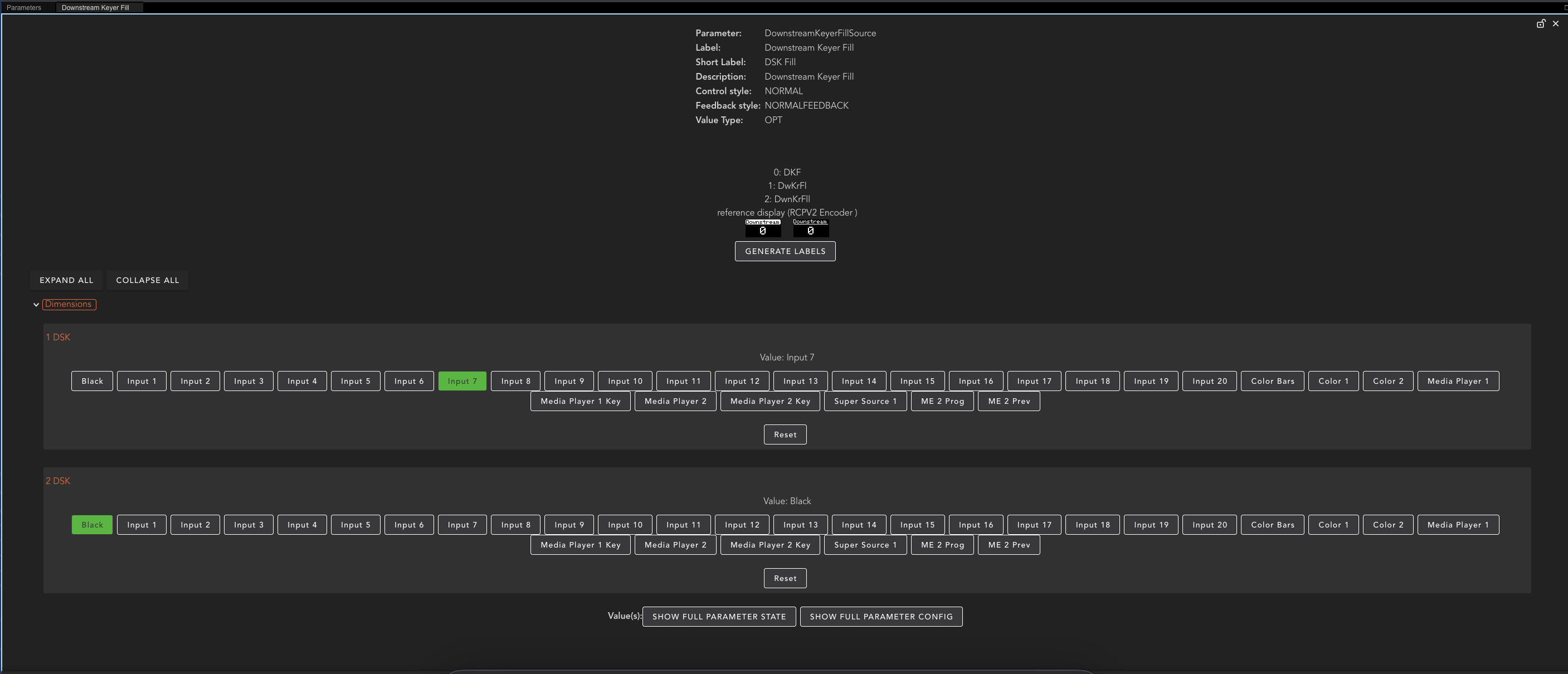Select the Downstream Keyer Fill tab
Image resolution: width=1568 pixels, height=674 pixels.
click(95, 7)
